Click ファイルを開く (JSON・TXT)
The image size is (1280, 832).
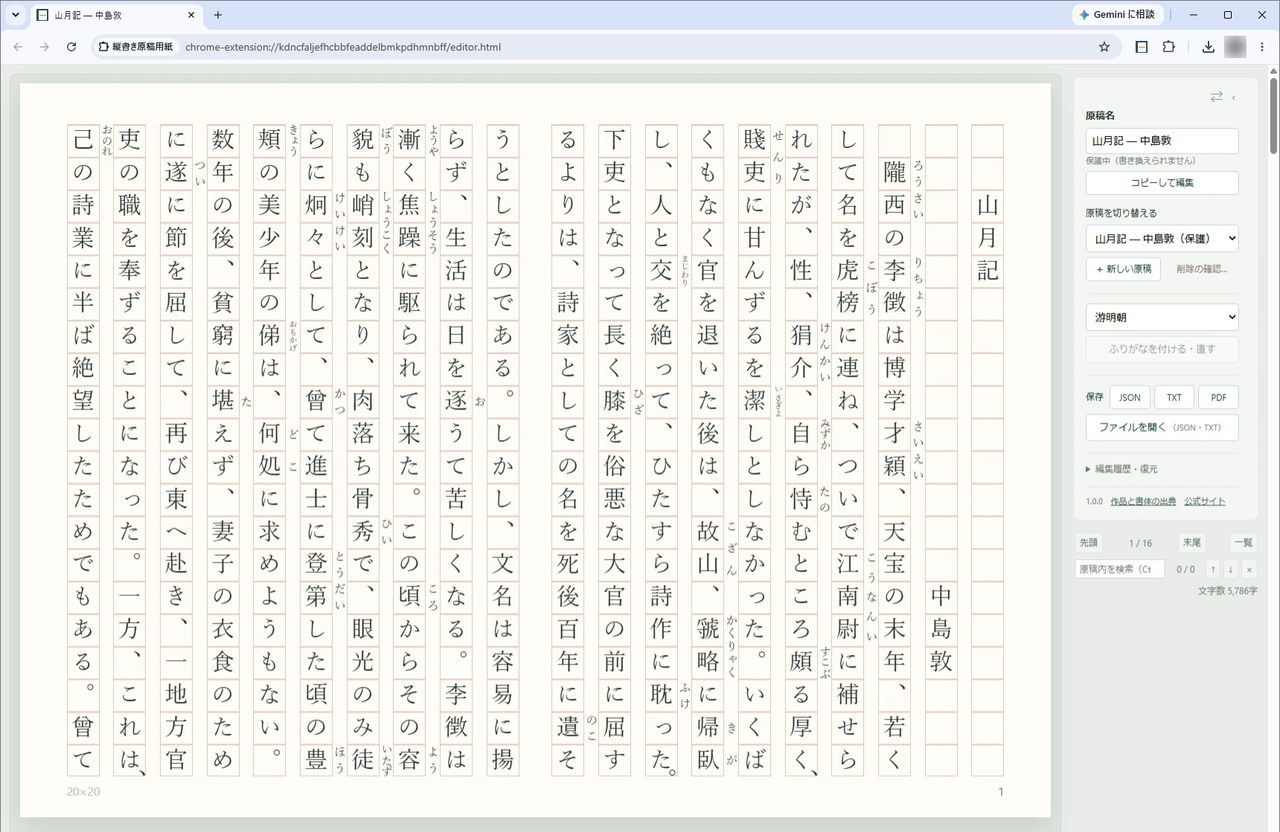tap(1162, 427)
